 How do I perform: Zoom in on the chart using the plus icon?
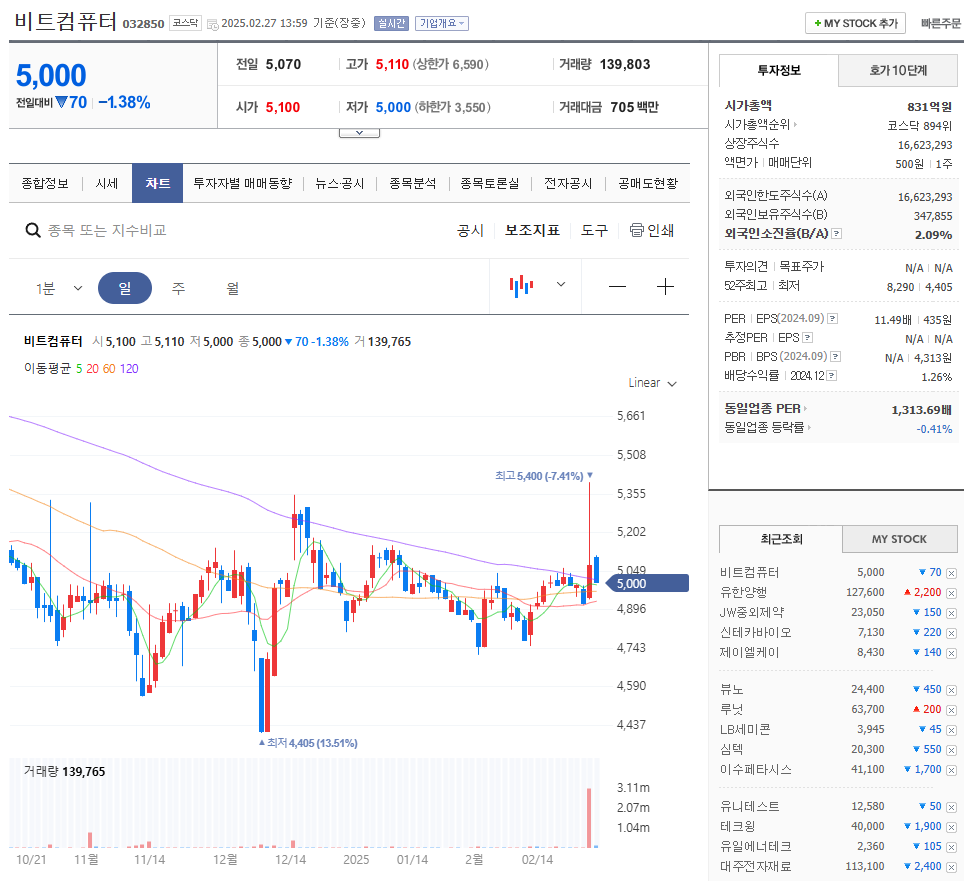[664, 286]
